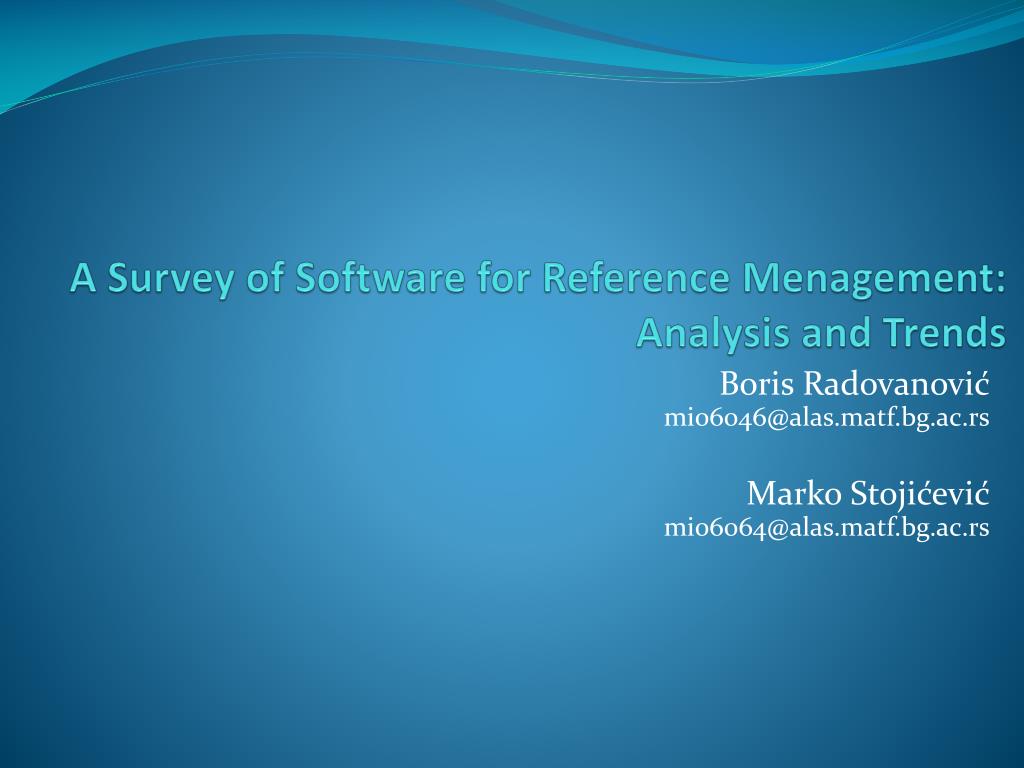Image resolution: width=1024 pixels, height=768 pixels.
Task: Select the title line 'Analysis and Trends'
Action: tap(821, 332)
